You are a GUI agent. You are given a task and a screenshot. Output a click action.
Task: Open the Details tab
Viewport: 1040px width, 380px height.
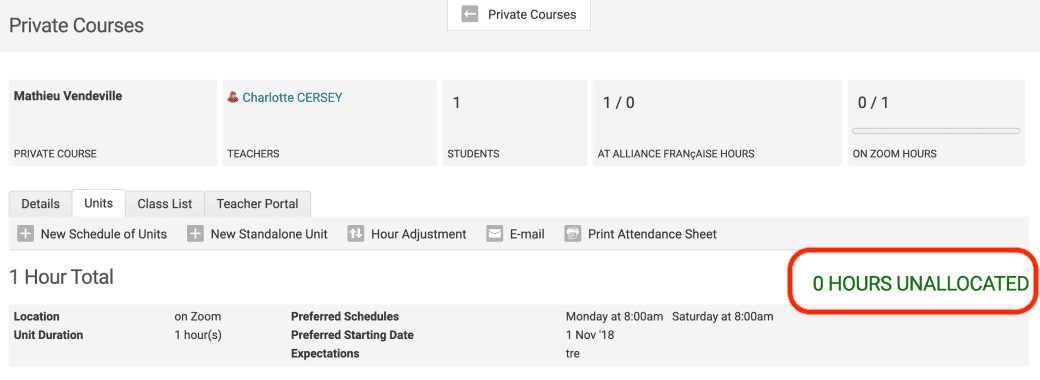pos(40,204)
